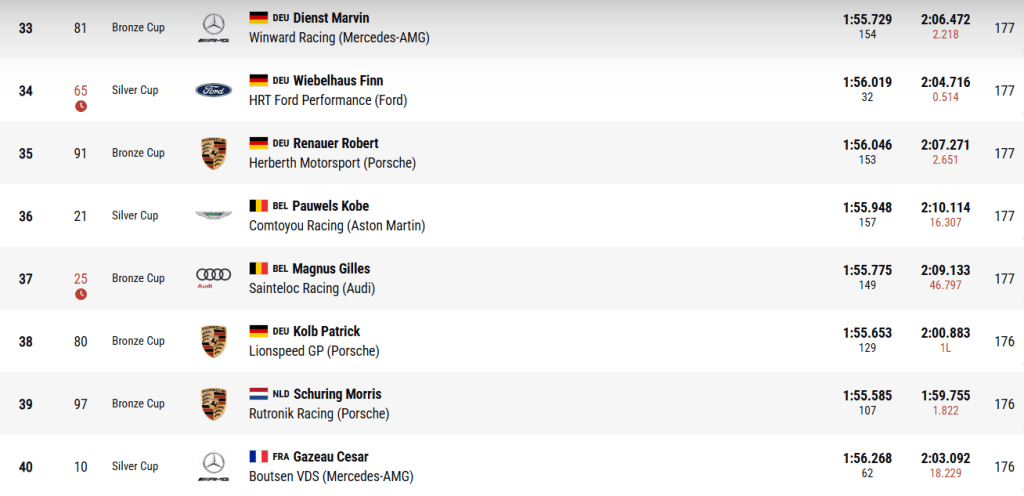
Task: Click the Porsche crest beside Schuring Morris
Action: [213, 404]
